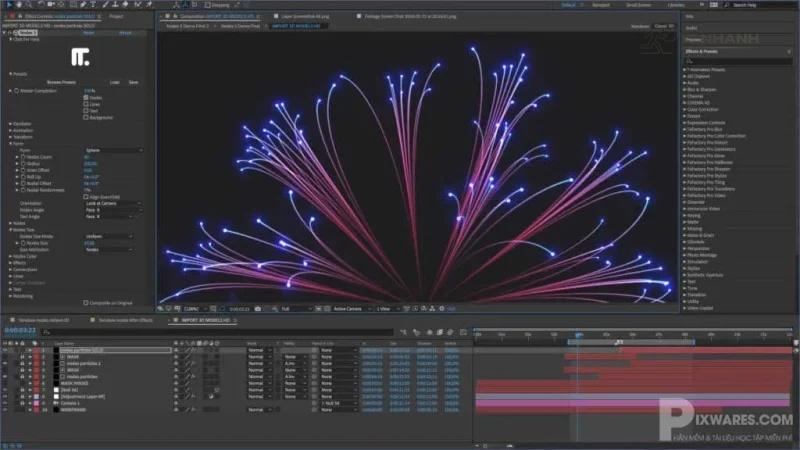Click the label tag column icon
800x450 pixels.
click(35, 343)
